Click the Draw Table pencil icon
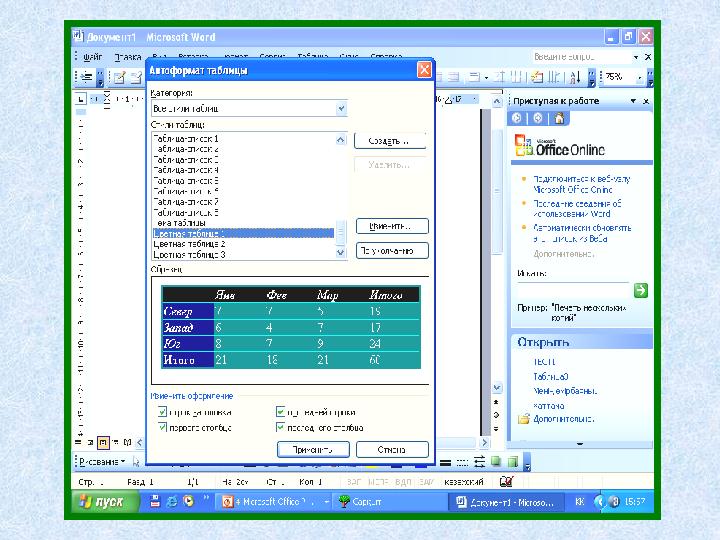The image size is (720, 540). point(120,78)
